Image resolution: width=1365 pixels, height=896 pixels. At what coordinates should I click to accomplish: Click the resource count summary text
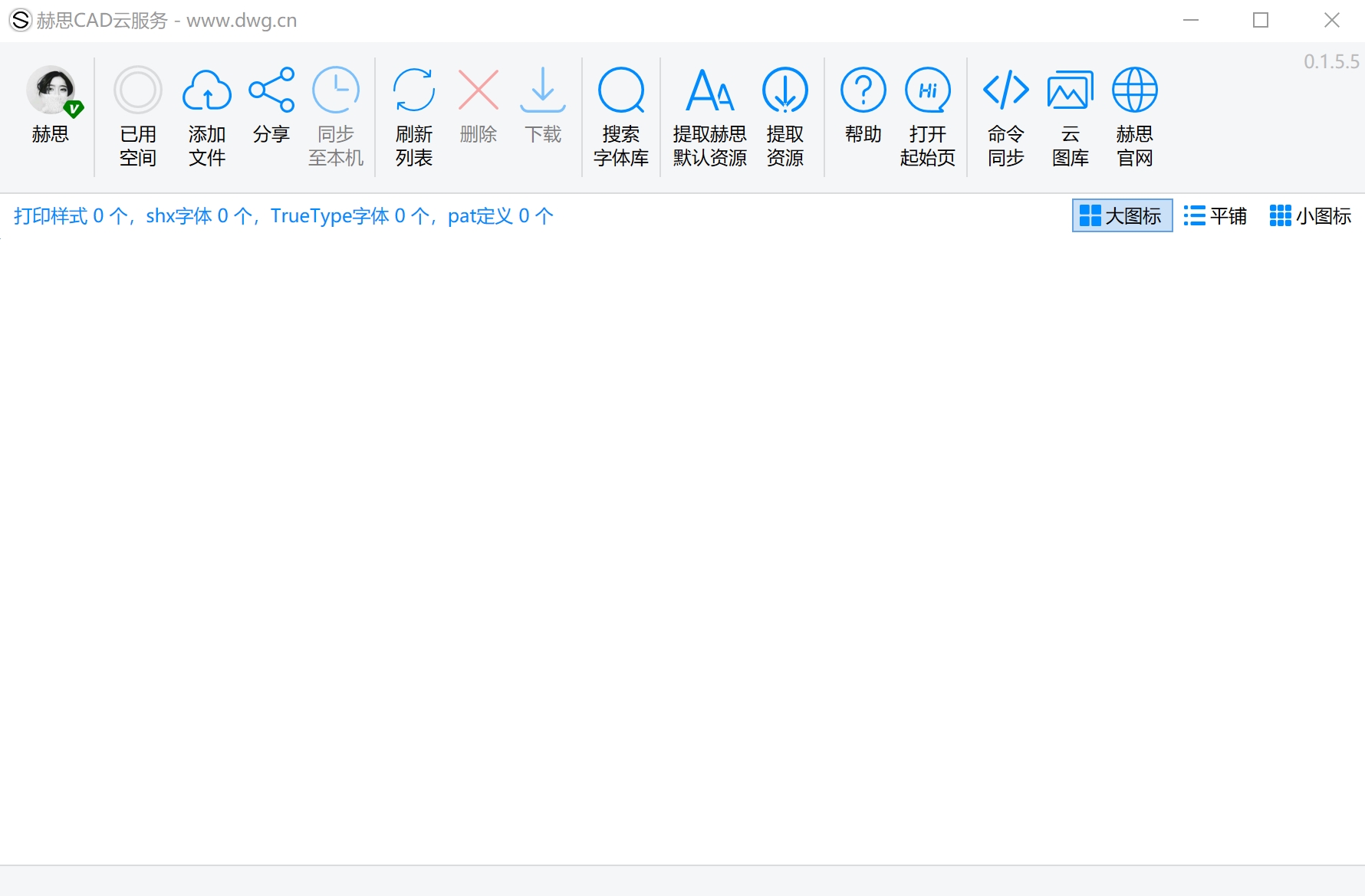(283, 216)
